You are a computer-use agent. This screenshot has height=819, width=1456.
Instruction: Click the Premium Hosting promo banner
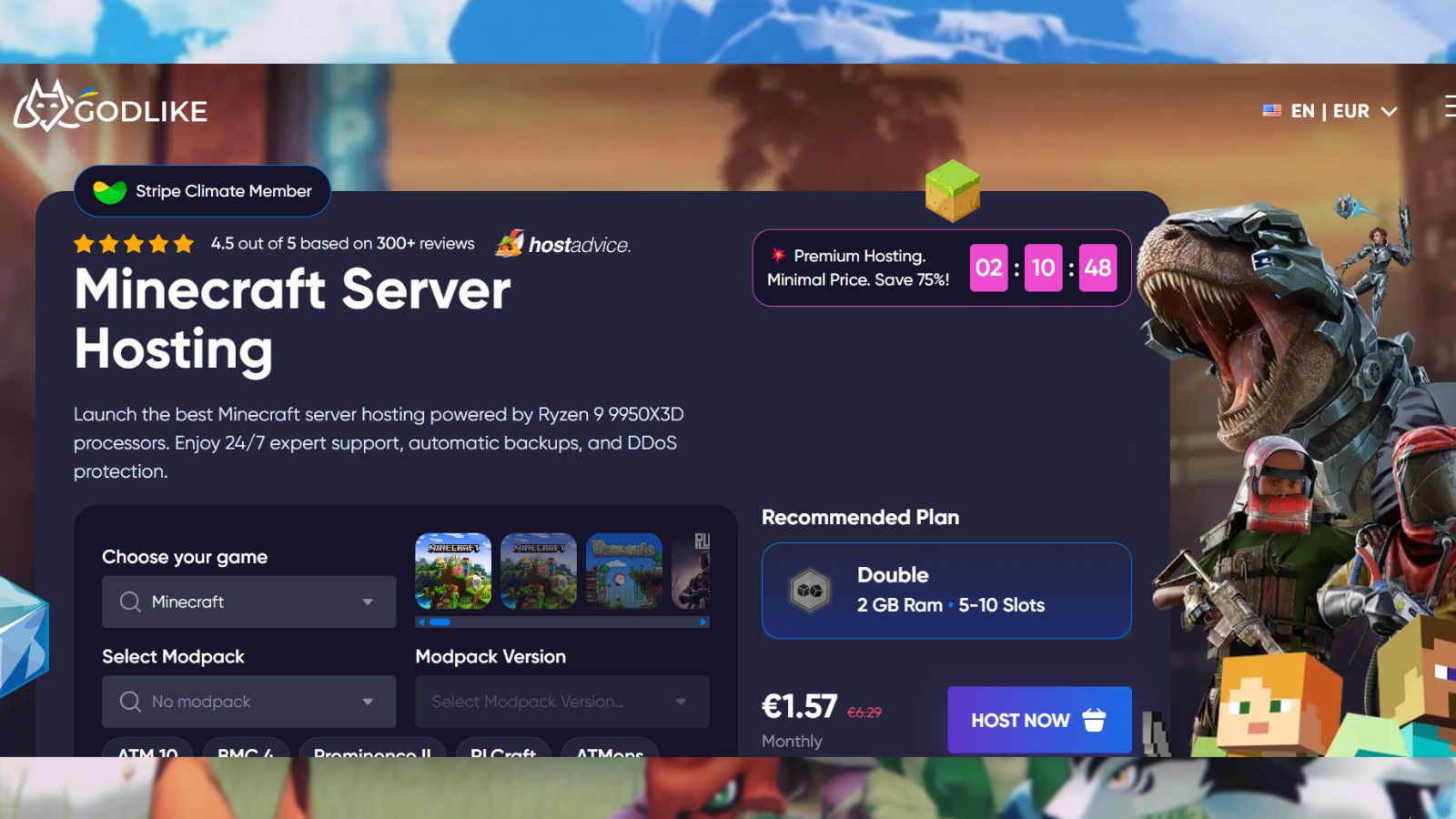tap(942, 268)
